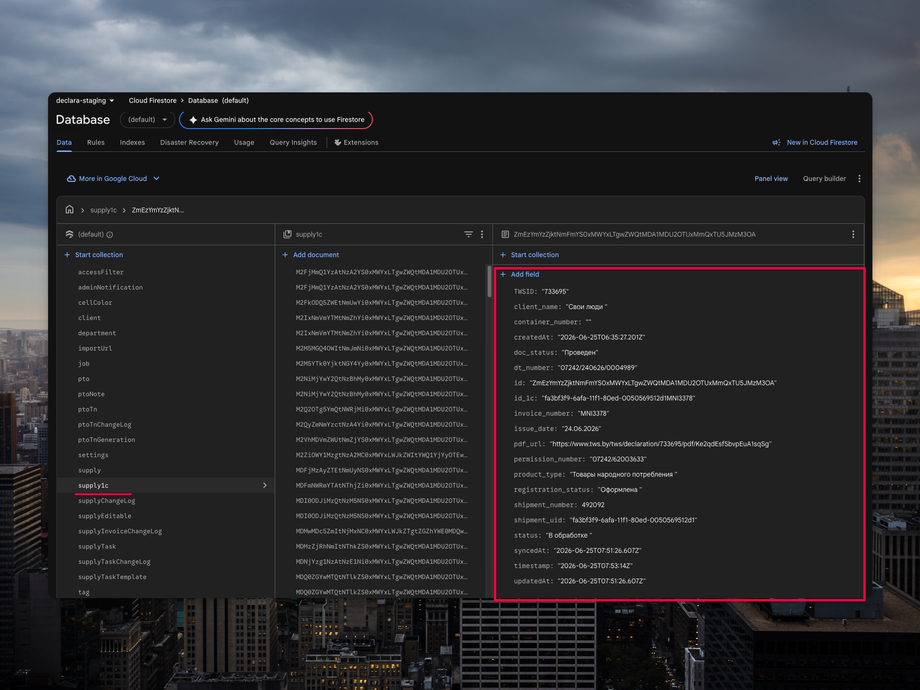The height and width of the screenshot is (690, 920).
Task: Click the database icon beside (default) column header
Action: coord(69,234)
